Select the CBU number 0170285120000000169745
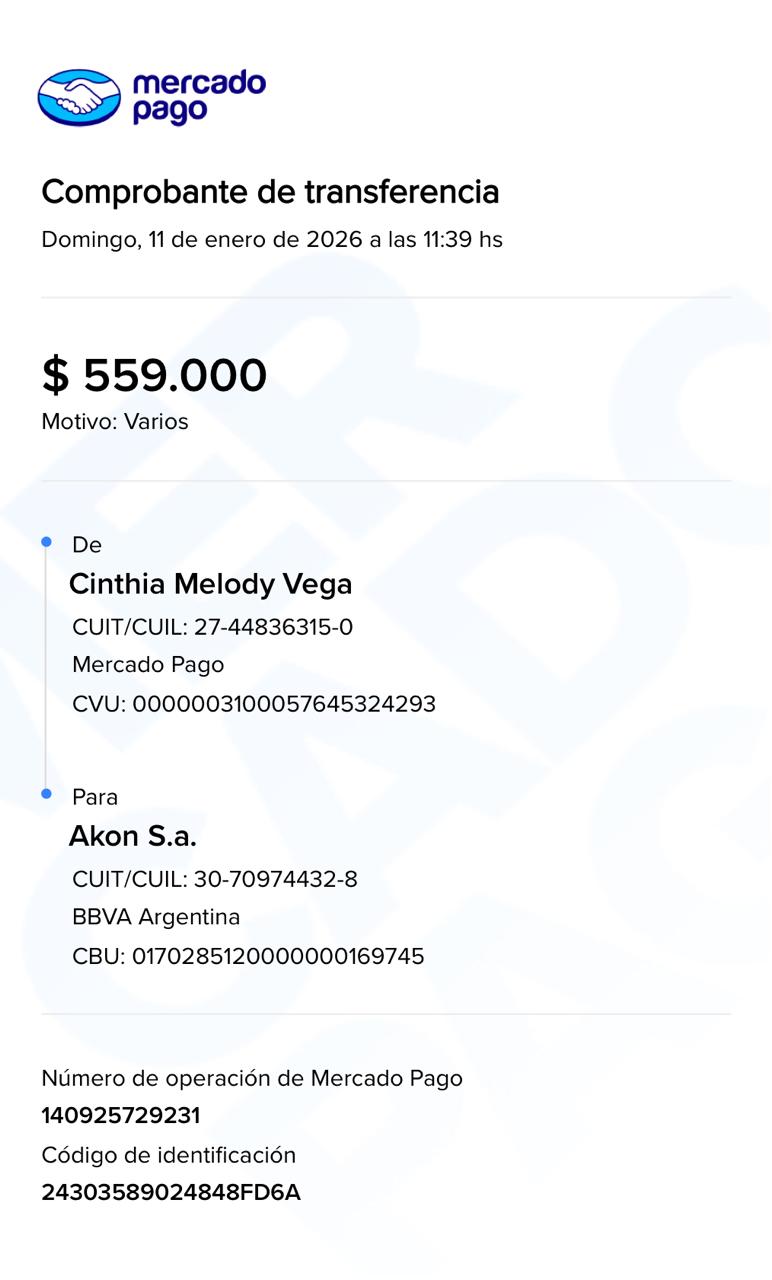Image resolution: width=772 pixels, height=1280 pixels. coord(248,956)
